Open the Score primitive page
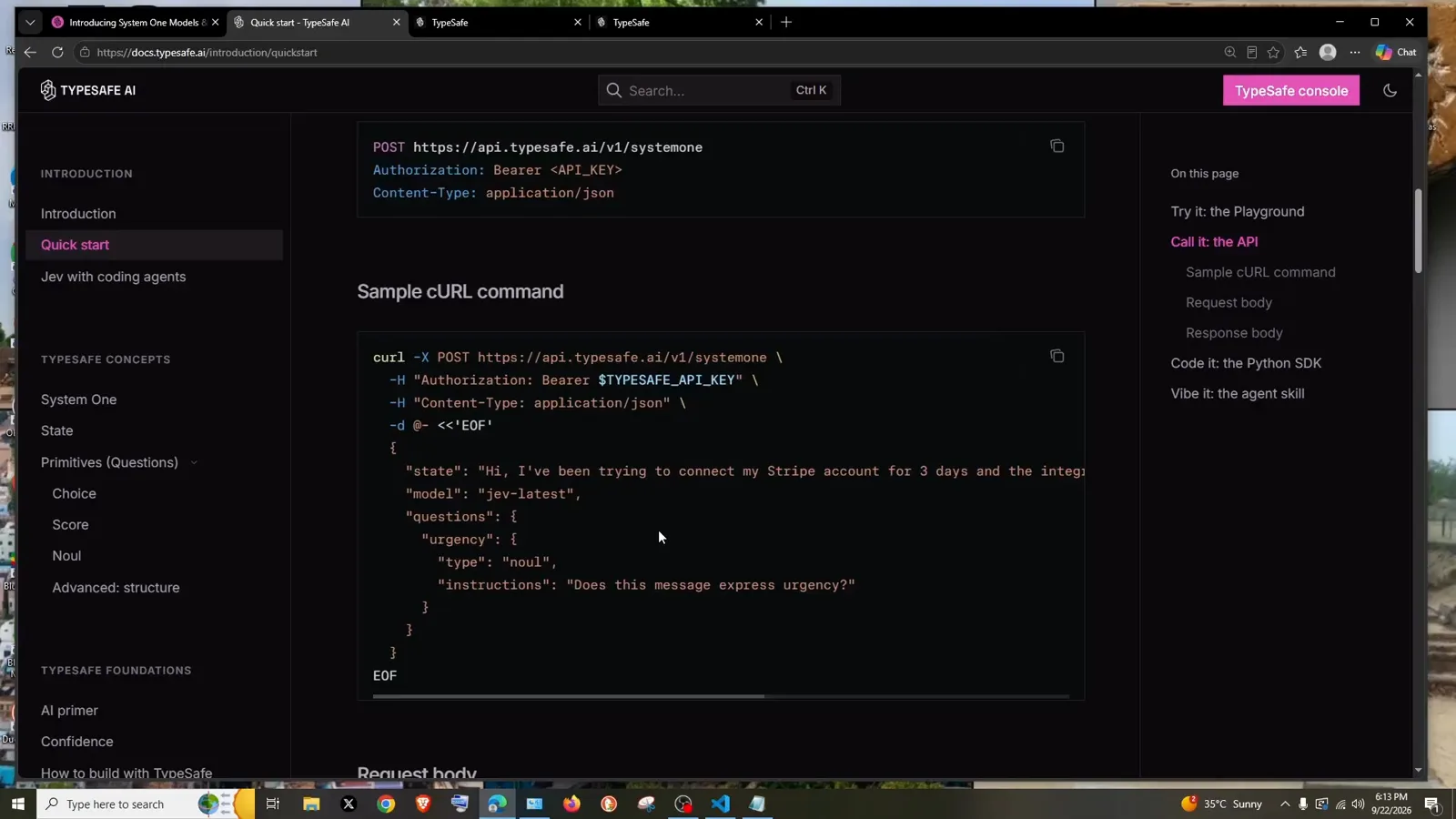Viewport: 1456px width, 819px height. pyautogui.click(x=70, y=524)
